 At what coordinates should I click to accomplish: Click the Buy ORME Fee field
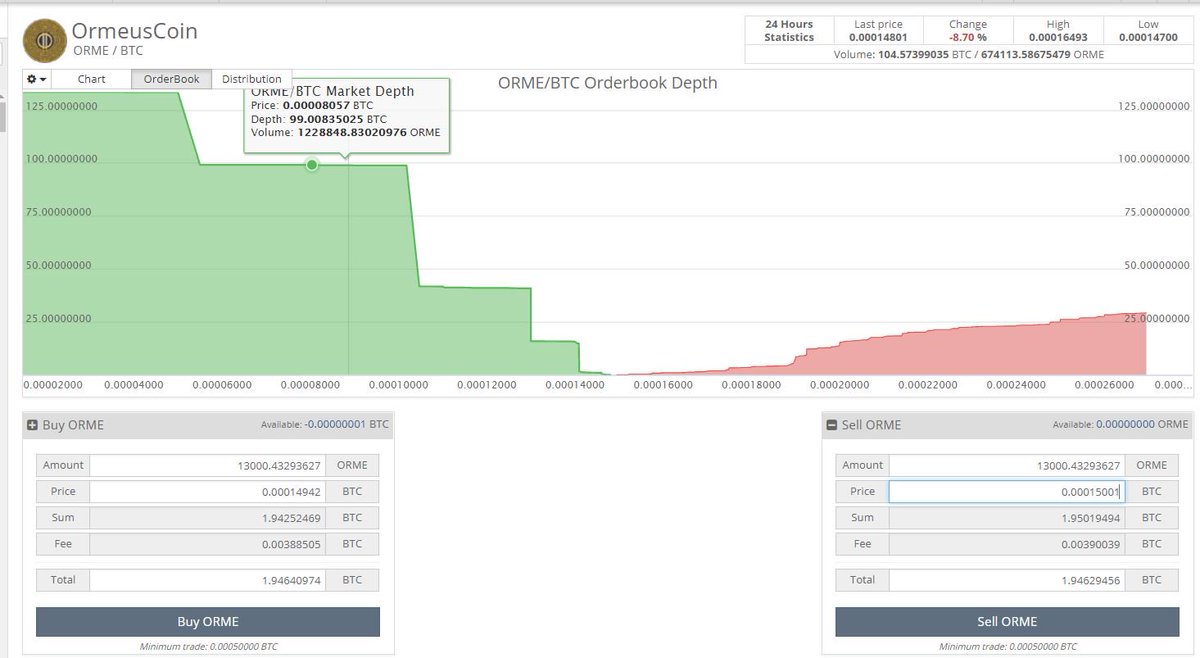(x=208, y=544)
